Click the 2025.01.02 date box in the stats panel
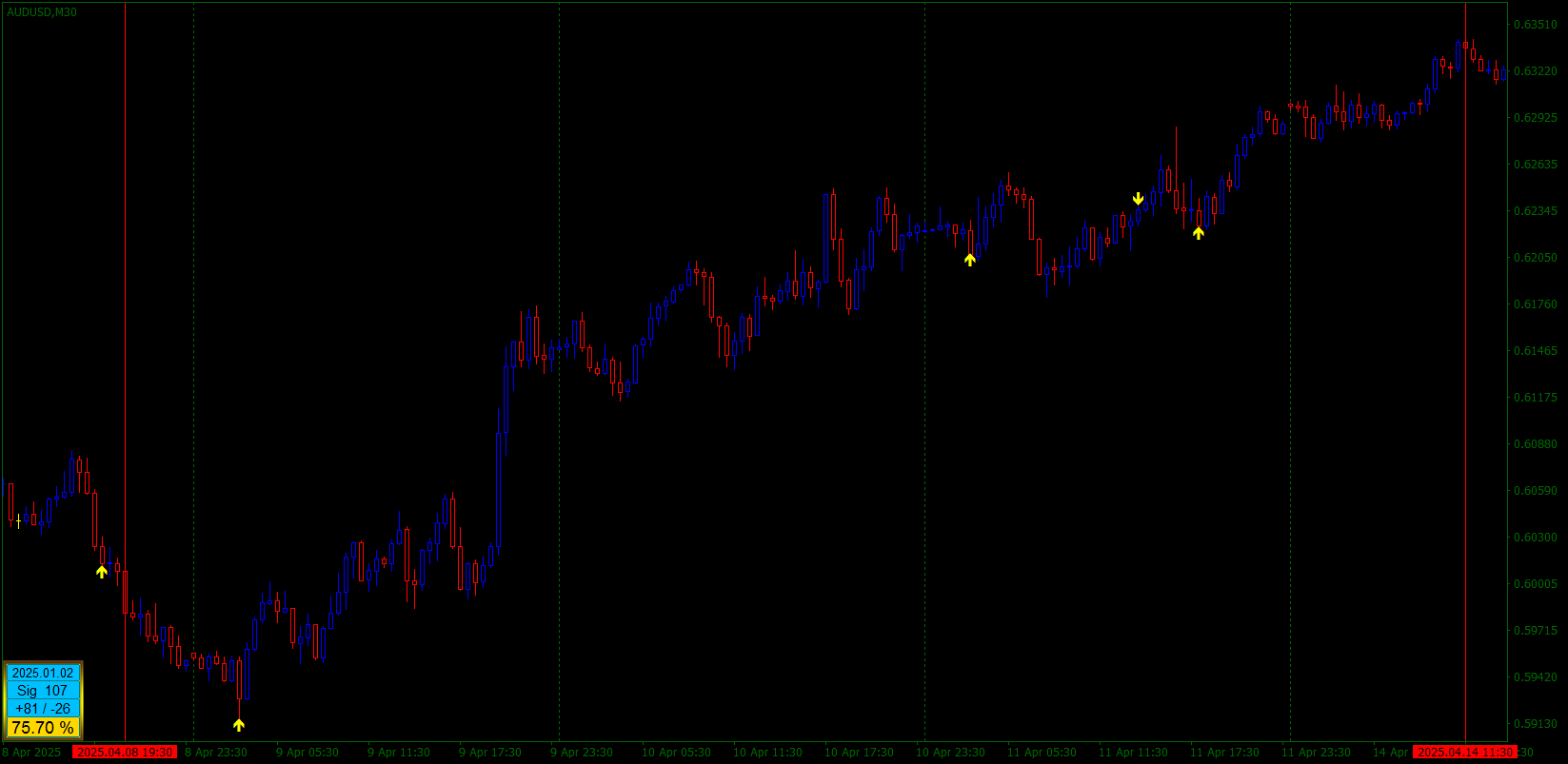Viewport: 1568px width, 764px height. pyautogui.click(x=43, y=673)
